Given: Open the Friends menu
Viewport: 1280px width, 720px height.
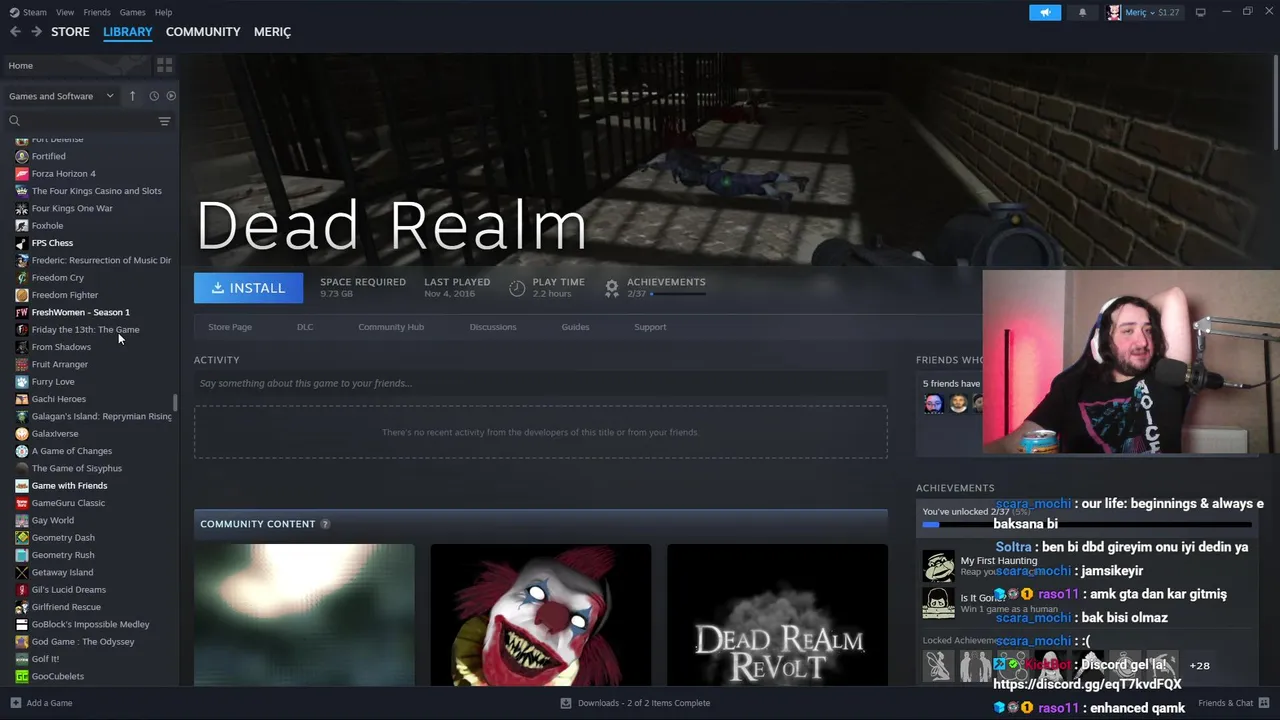Looking at the screenshot, I should click(x=97, y=12).
